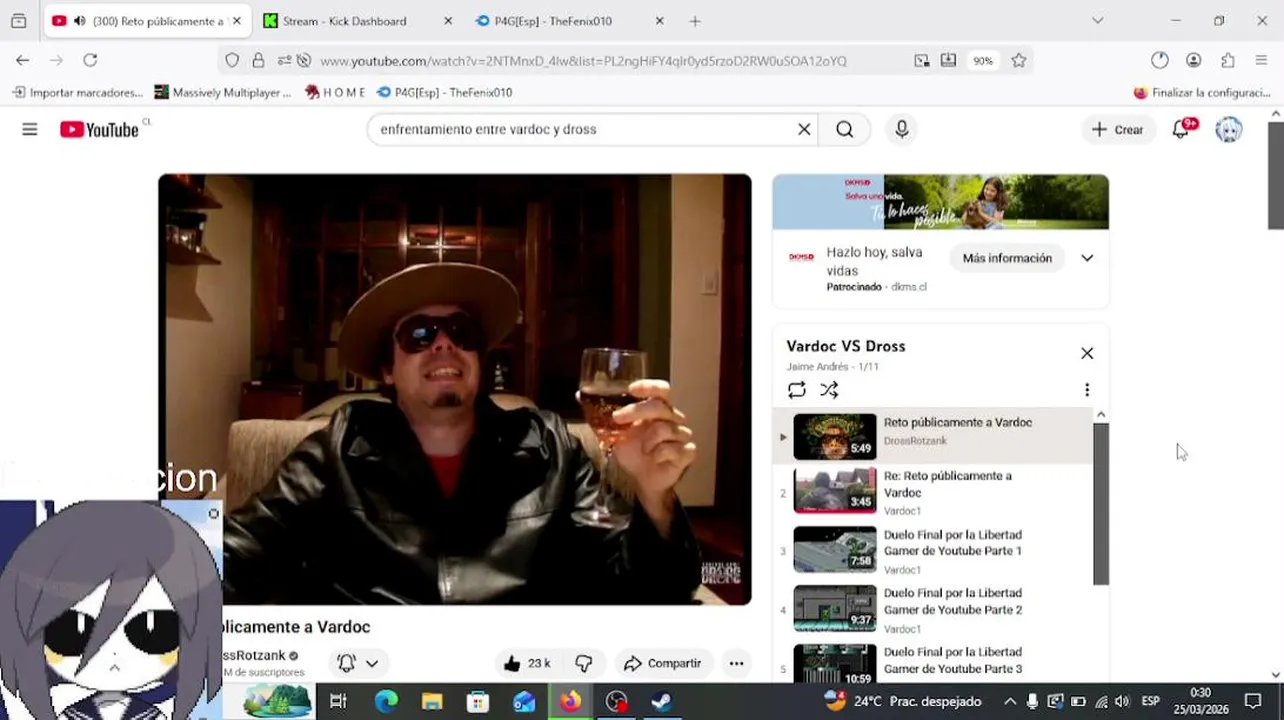The height and width of the screenshot is (720, 1284).
Task: Select current Reto públicamente a Vardoc entry
Action: (933, 436)
